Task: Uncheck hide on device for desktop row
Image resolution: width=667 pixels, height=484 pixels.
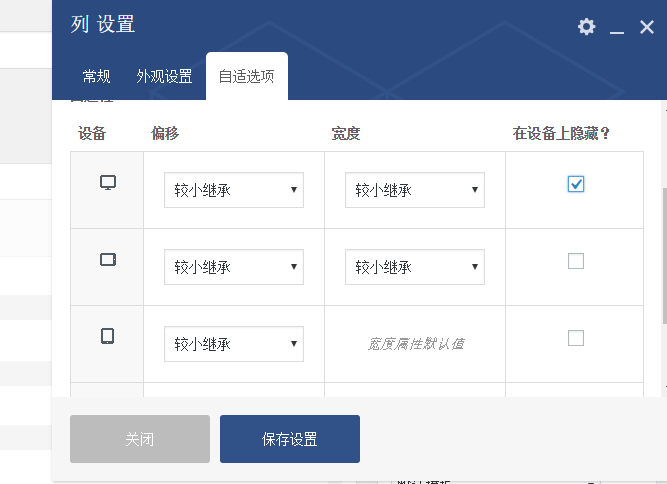Action: [575, 184]
